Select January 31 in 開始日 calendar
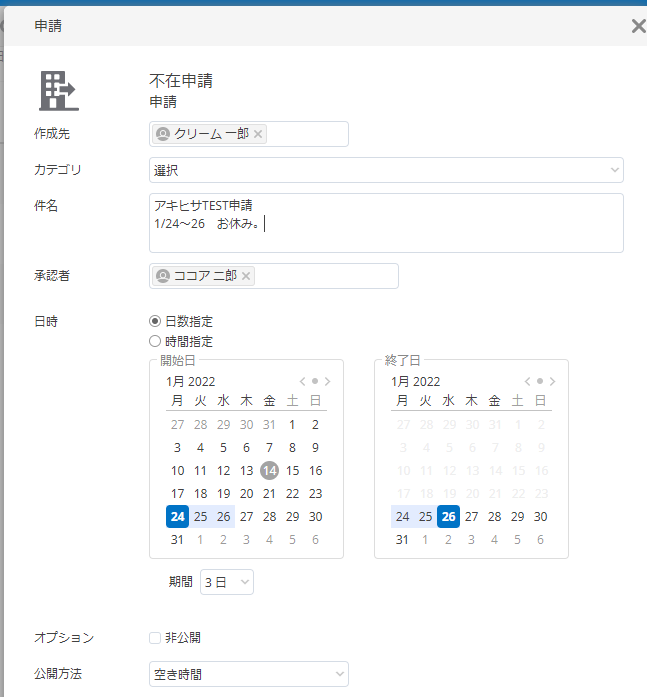This screenshot has height=697, width=647. click(177, 540)
